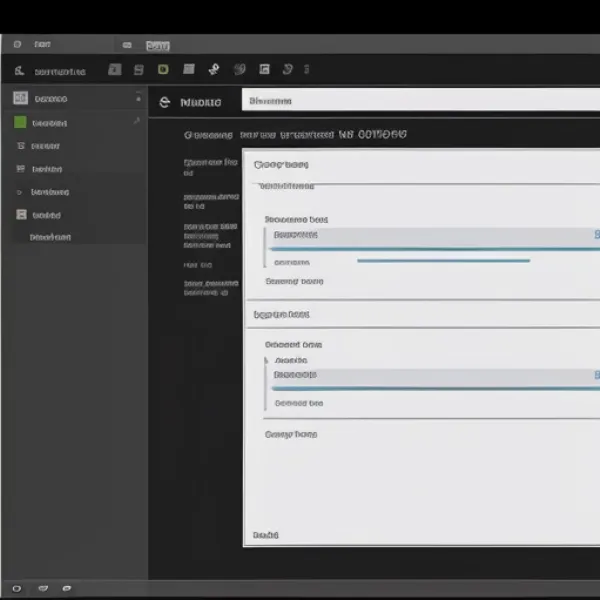The height and width of the screenshot is (600, 600).
Task: Click the swirl icon at the toolbar's right end
Action: [288, 70]
